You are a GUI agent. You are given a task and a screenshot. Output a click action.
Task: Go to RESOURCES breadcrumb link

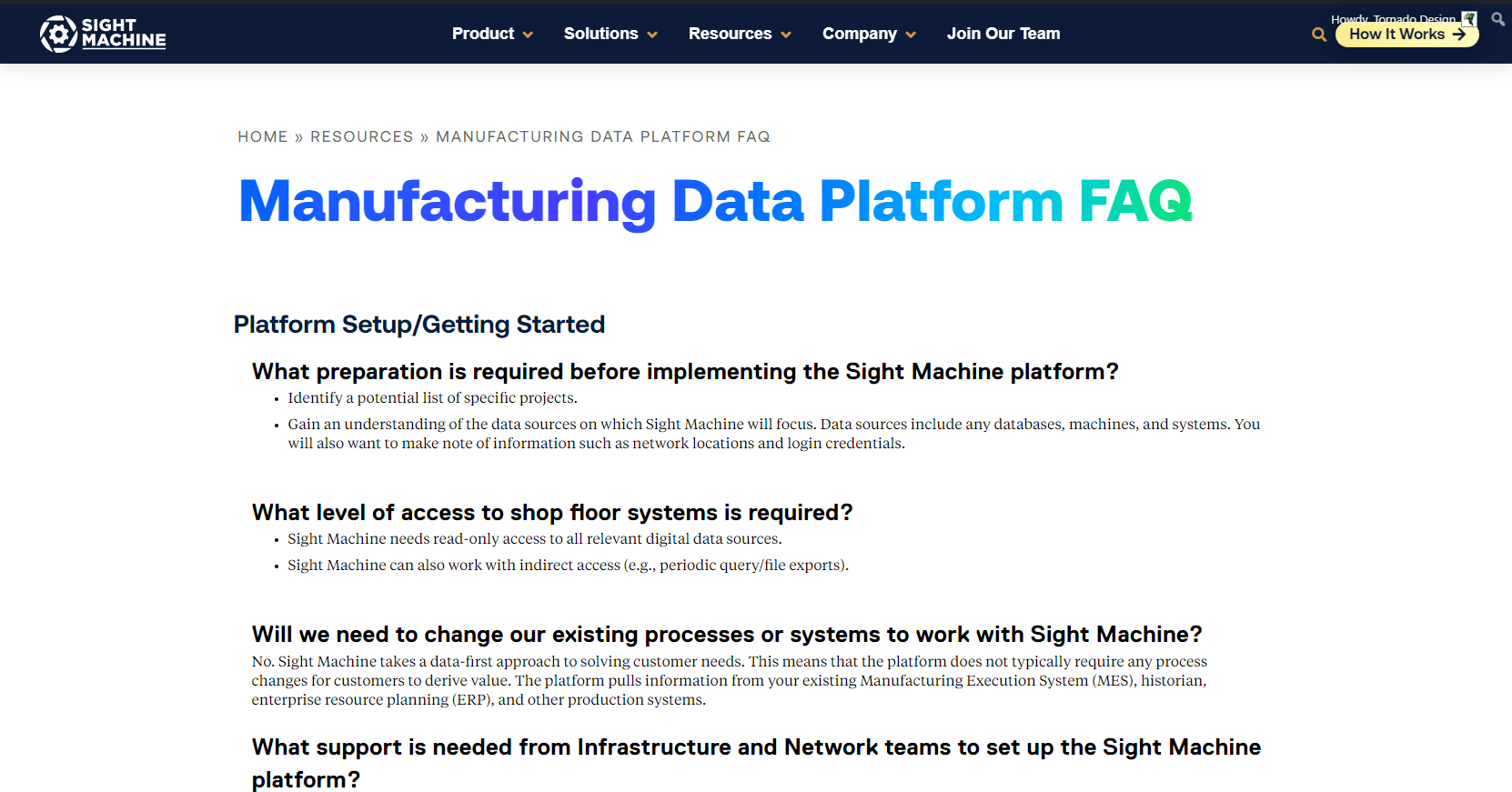coord(362,136)
